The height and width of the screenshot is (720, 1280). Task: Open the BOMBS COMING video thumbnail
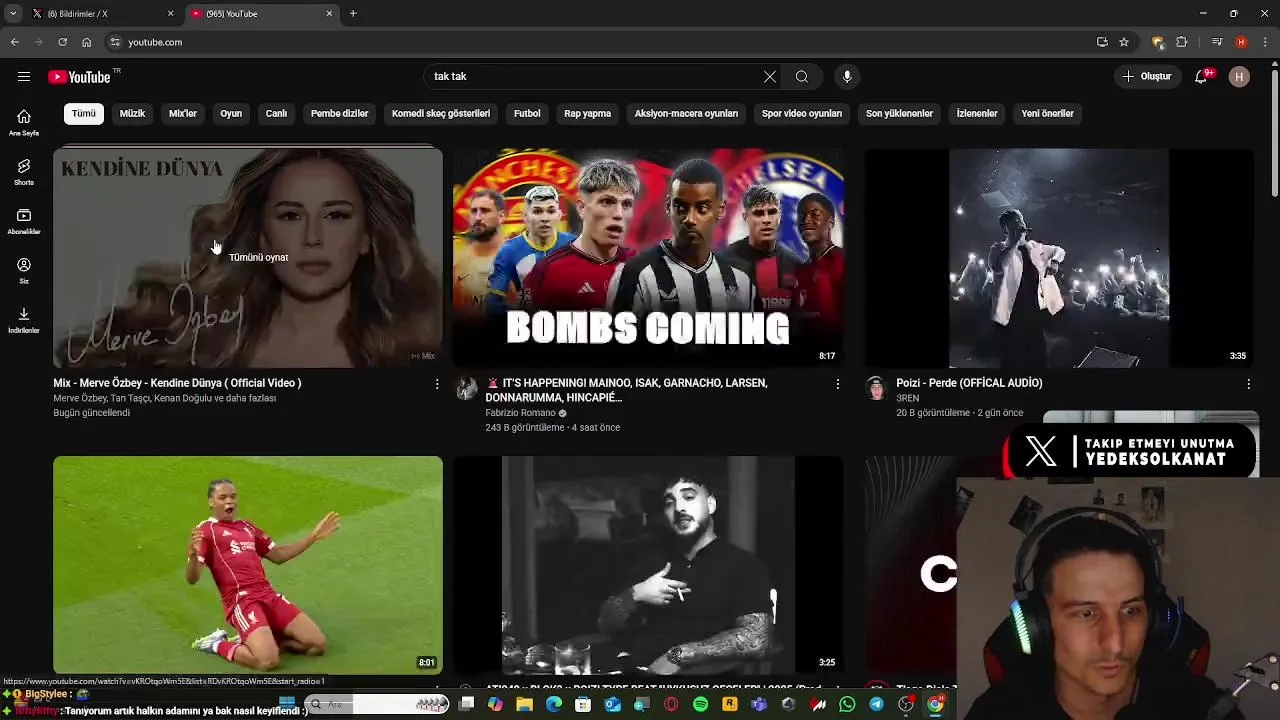click(648, 258)
